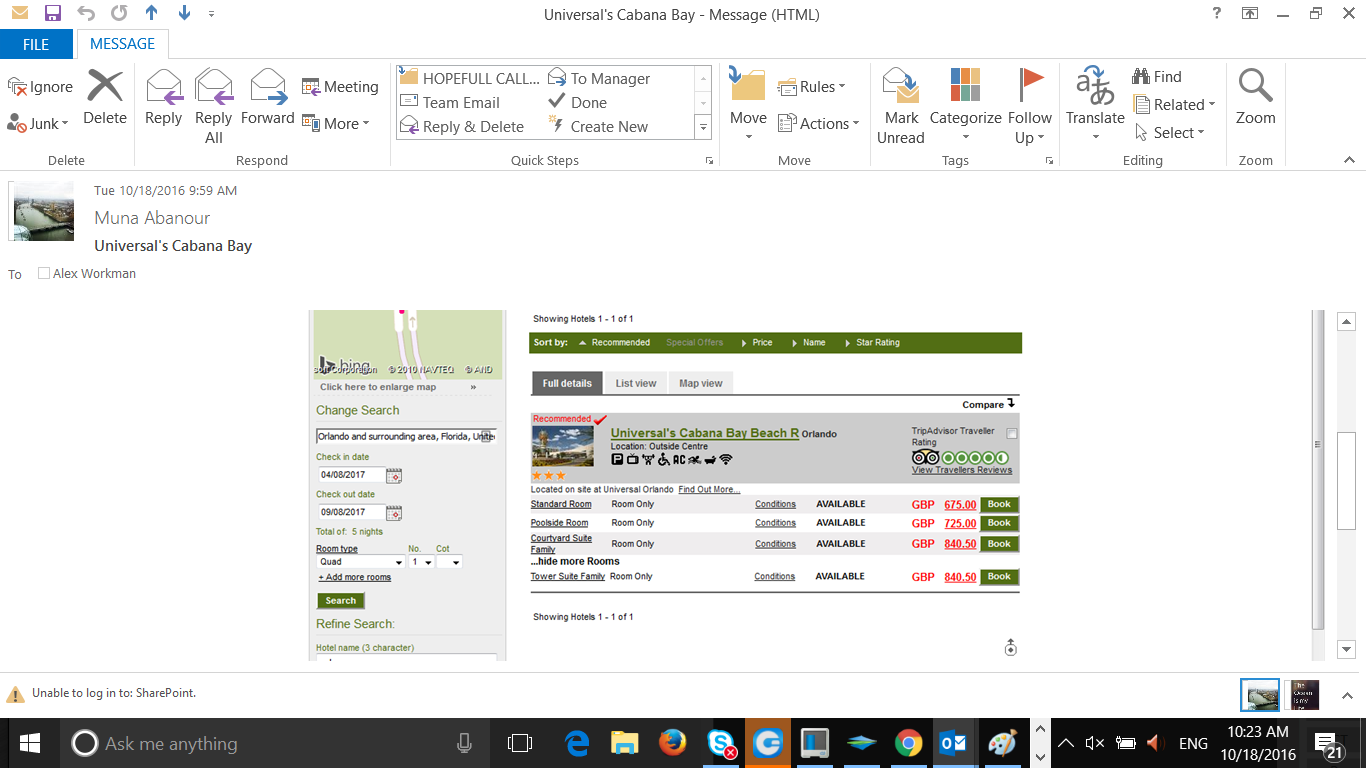Click the Ignore conversation icon
Viewport: 1366px width, 768px height.
click(17, 87)
